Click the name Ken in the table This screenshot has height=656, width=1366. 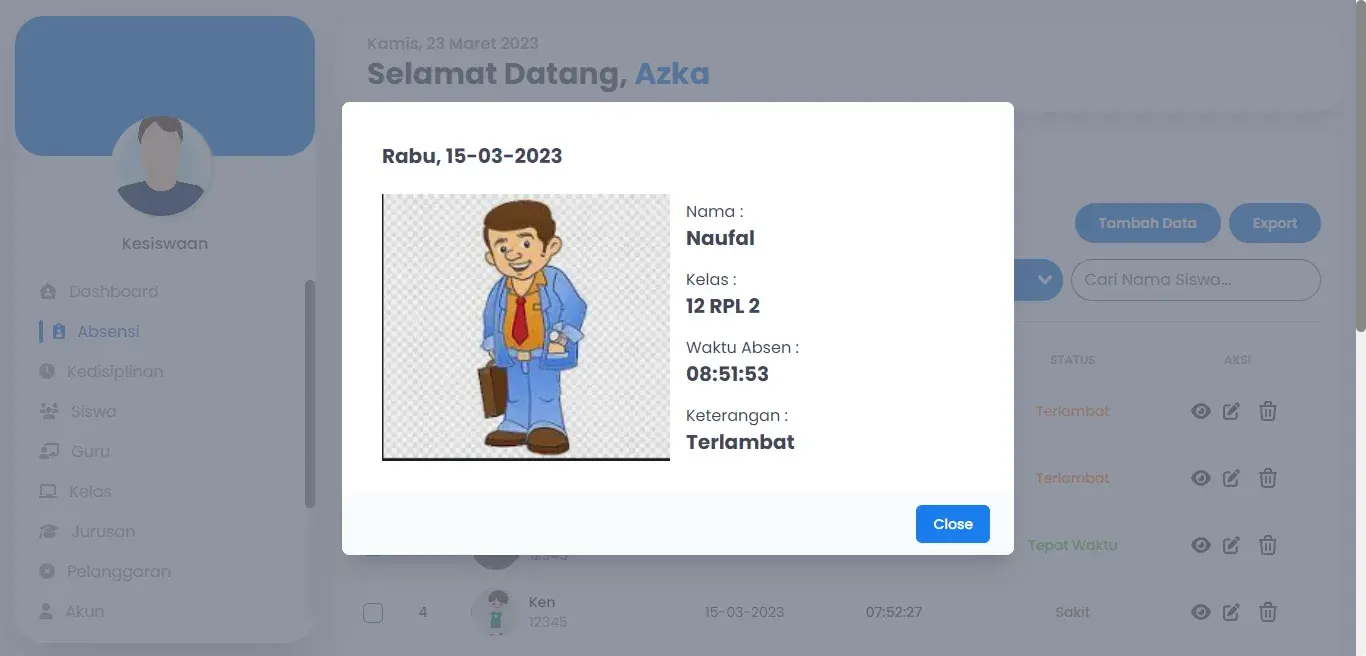point(542,602)
